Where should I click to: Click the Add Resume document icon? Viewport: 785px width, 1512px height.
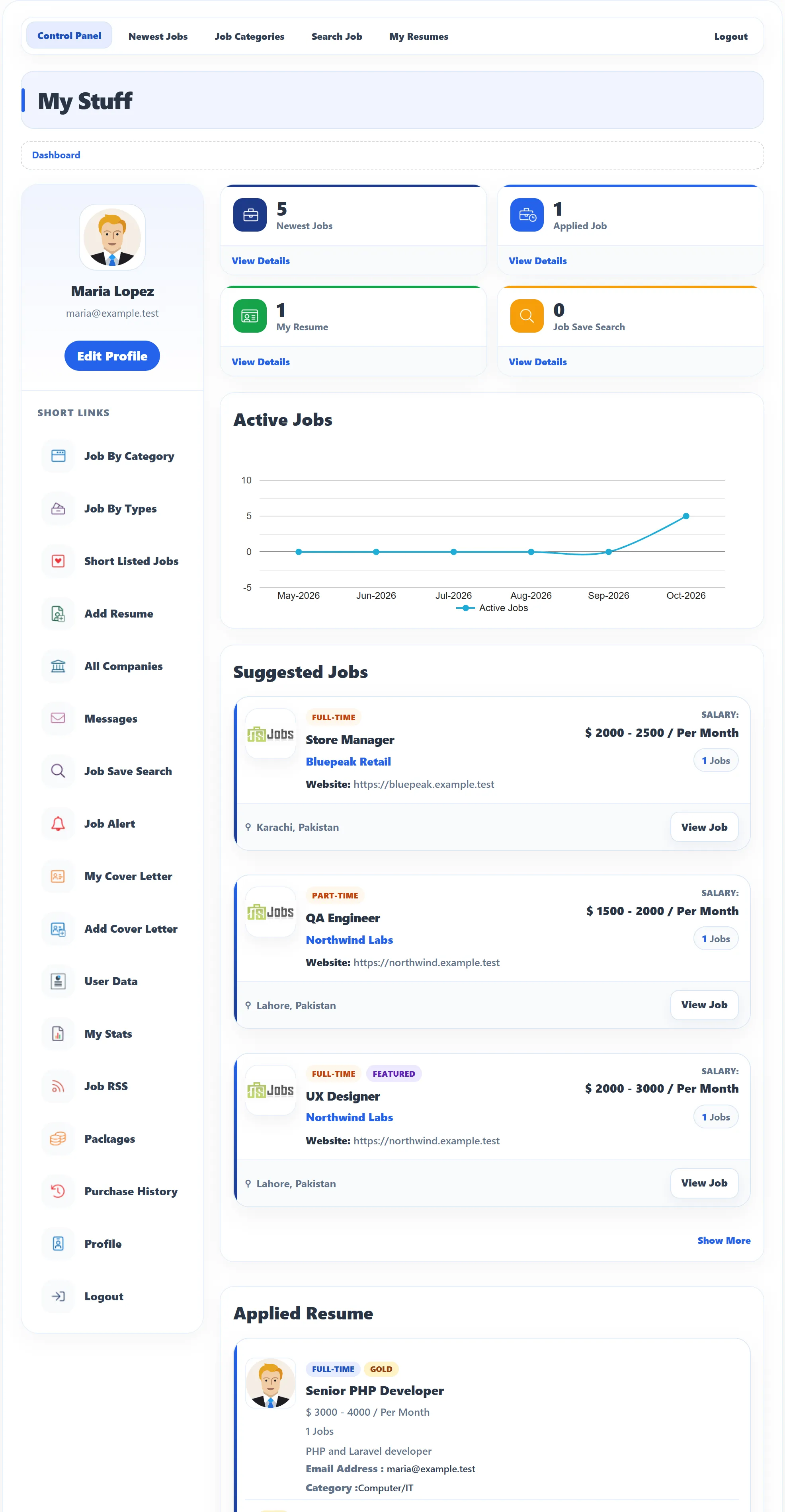click(x=58, y=614)
